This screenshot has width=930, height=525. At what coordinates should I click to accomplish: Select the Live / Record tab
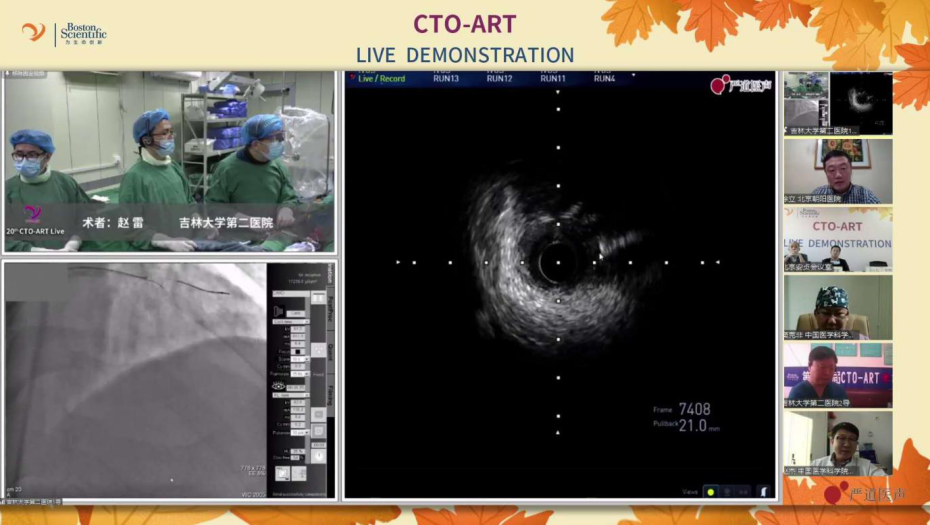pos(380,78)
